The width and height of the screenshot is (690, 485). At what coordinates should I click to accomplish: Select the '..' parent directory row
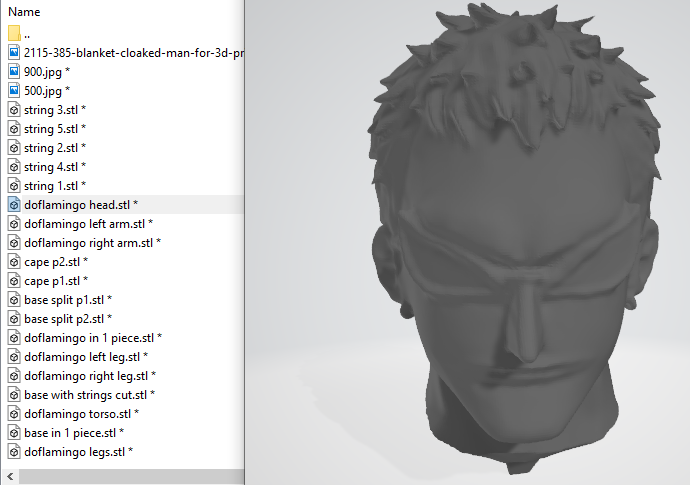coord(122,33)
